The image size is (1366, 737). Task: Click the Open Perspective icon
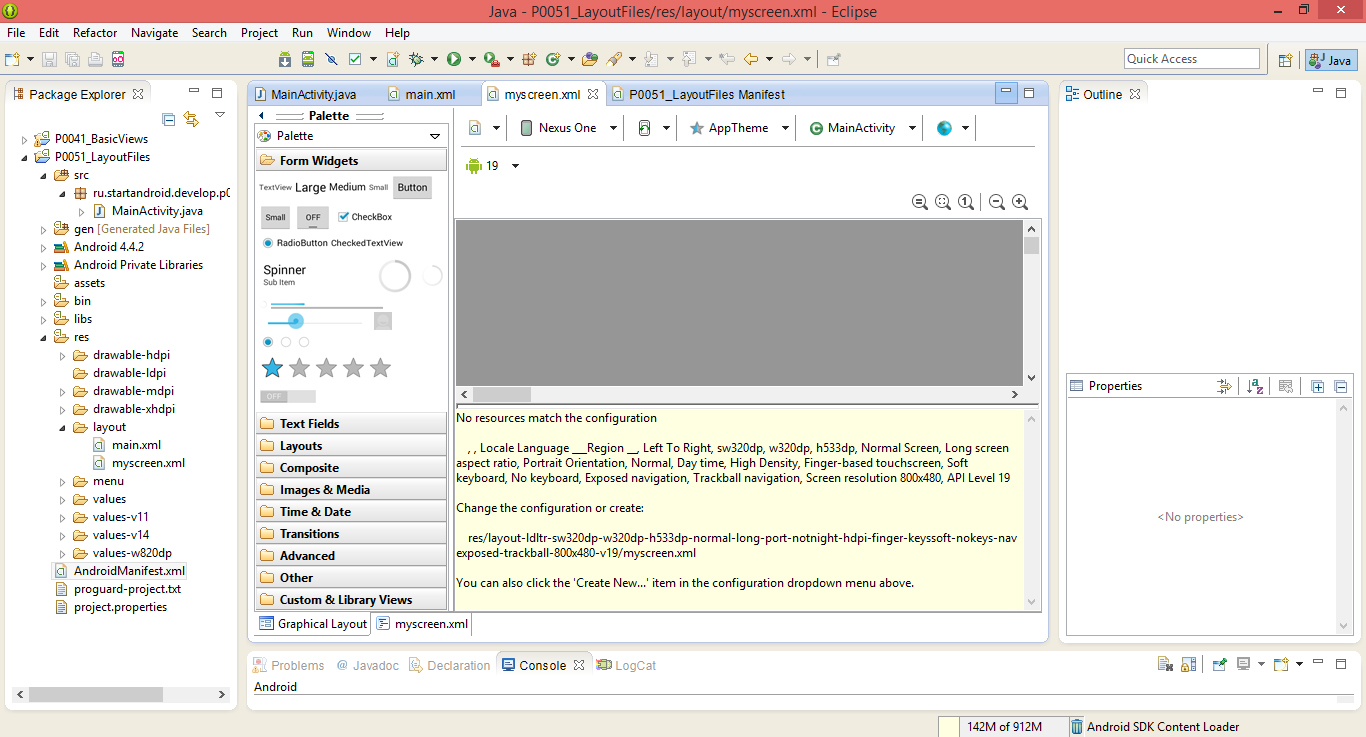click(x=1286, y=60)
